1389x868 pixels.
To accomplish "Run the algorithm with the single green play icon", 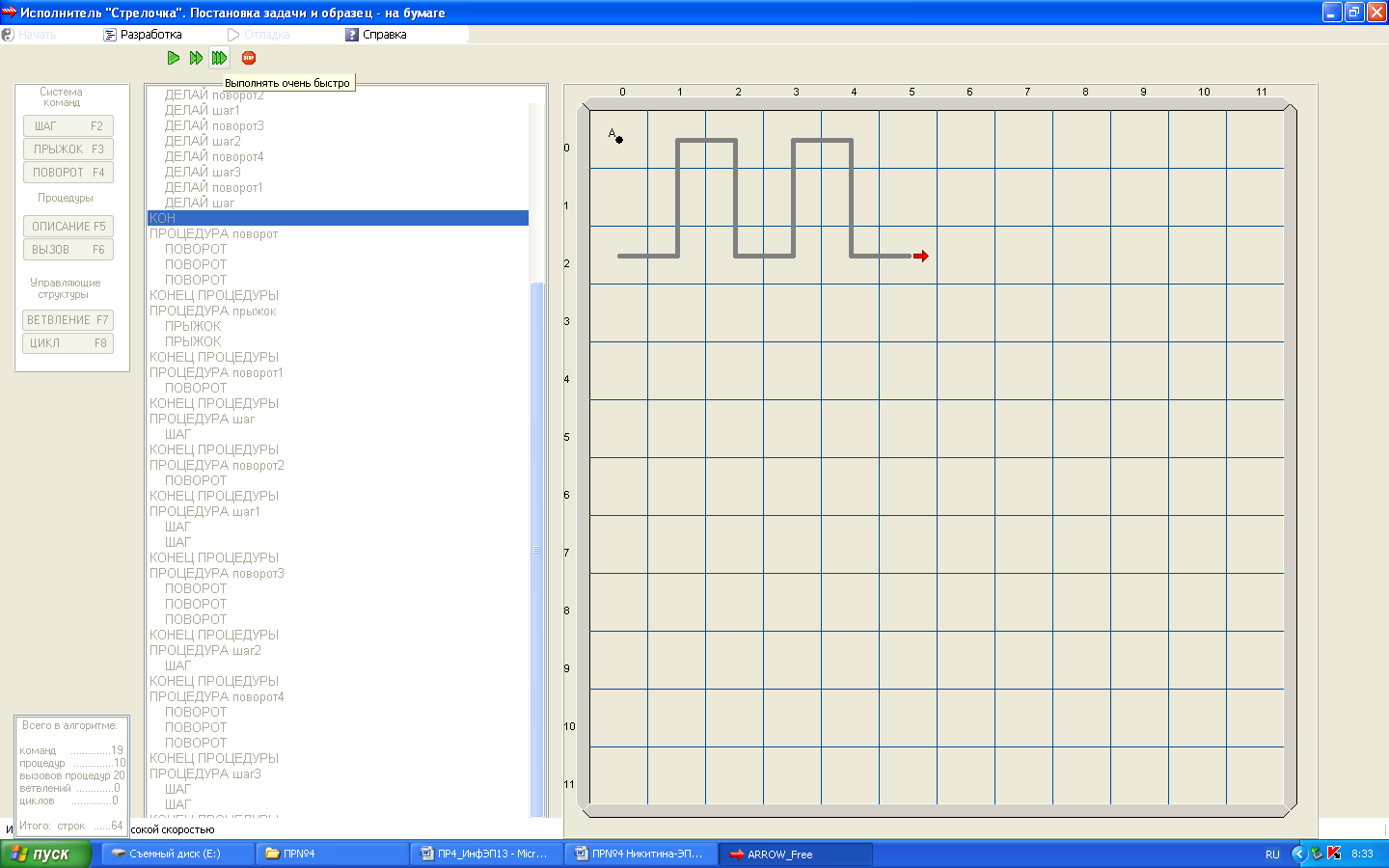I will pos(174,58).
